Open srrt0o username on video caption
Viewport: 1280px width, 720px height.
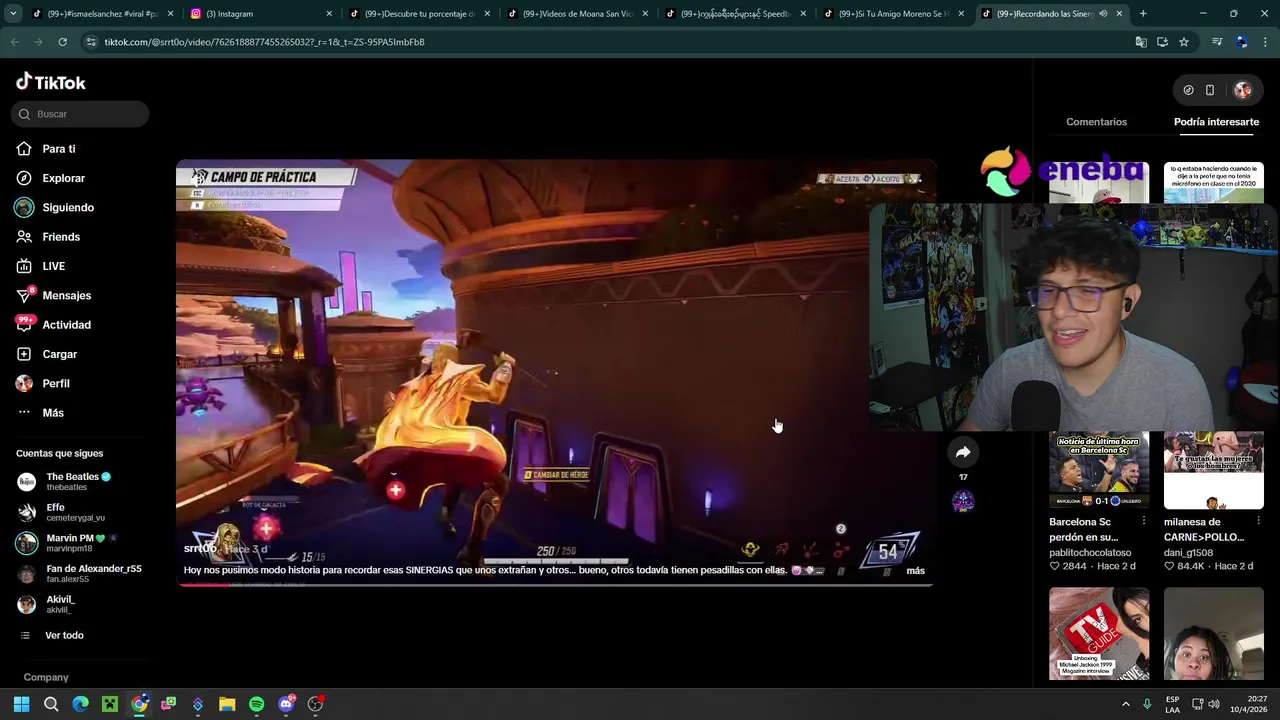200,549
